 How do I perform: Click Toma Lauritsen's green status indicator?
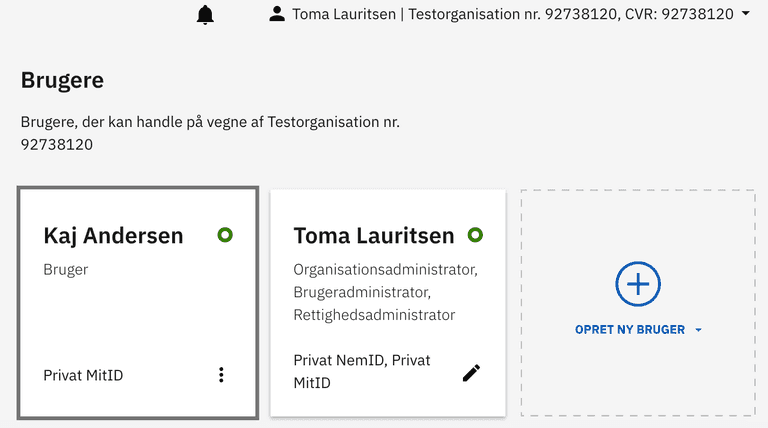tap(475, 235)
